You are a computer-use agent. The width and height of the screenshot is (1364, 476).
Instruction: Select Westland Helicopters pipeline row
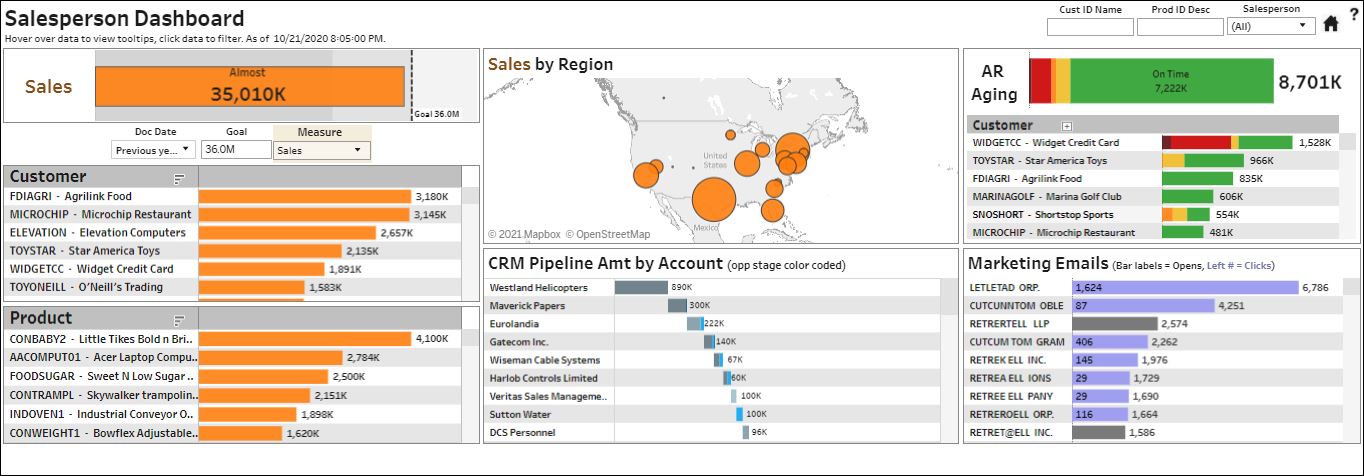coord(714,287)
